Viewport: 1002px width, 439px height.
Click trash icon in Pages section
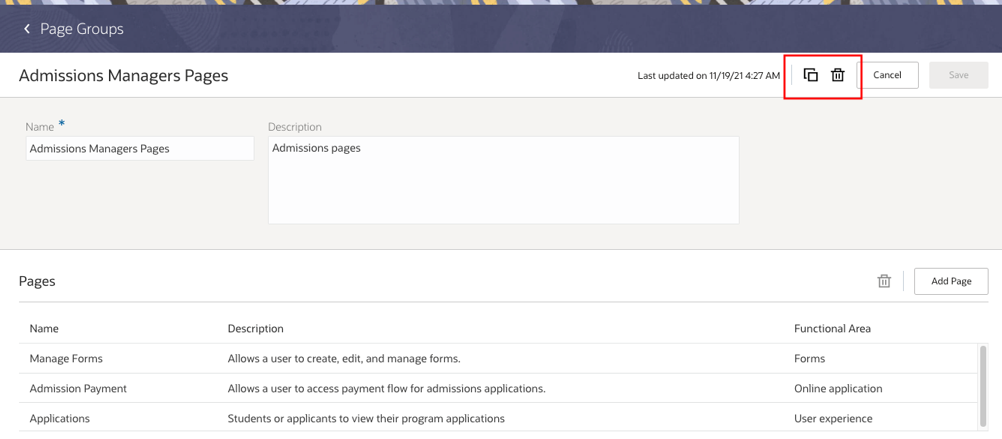(884, 281)
